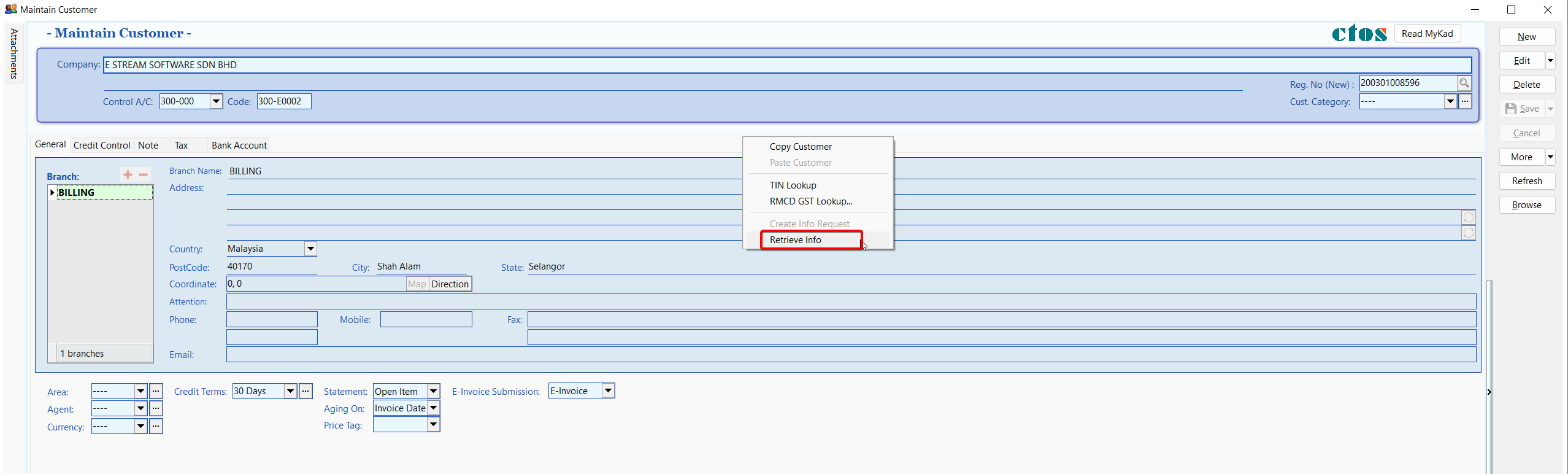
Task: Click into the Email input field
Action: (850, 354)
